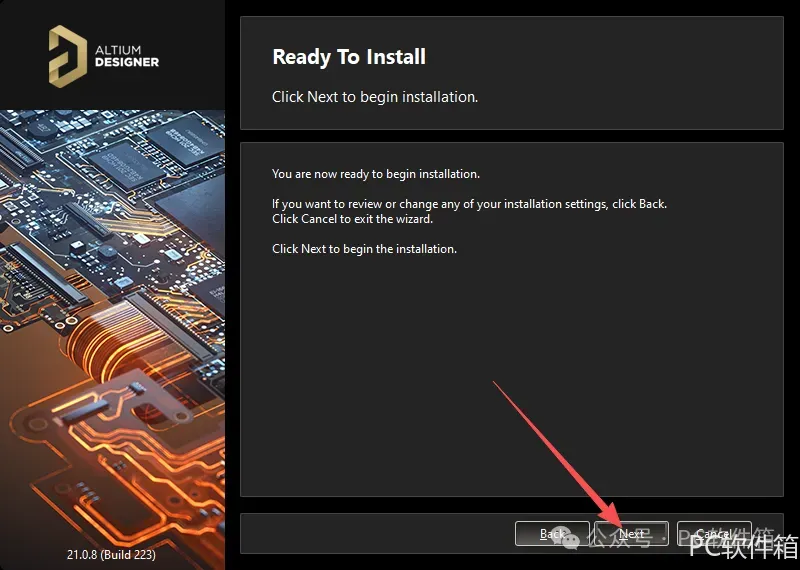Click the ALTIUM DESIGNER wordmark text
This screenshot has width=800, height=570.
[127, 56]
